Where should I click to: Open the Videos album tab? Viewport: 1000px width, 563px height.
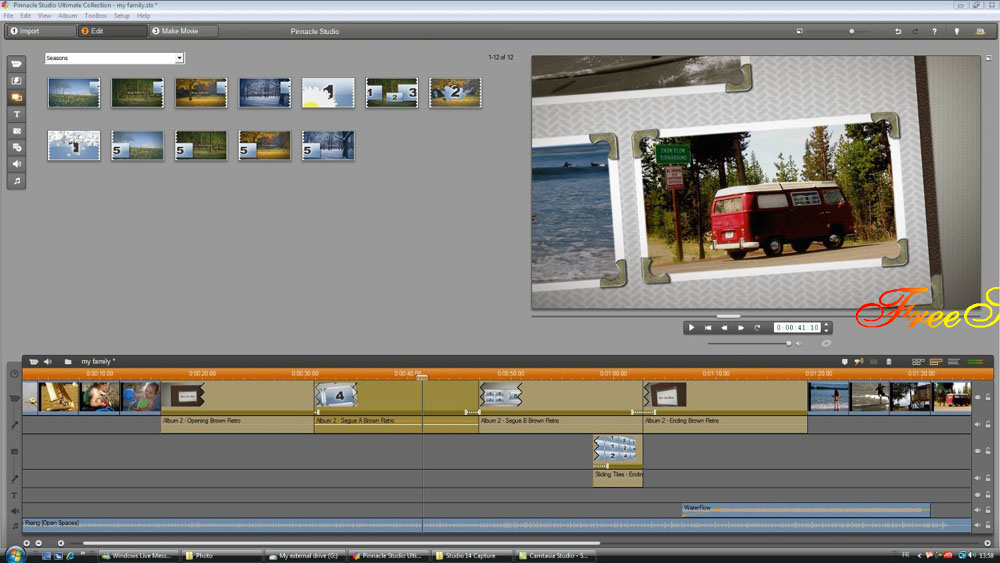[17, 64]
